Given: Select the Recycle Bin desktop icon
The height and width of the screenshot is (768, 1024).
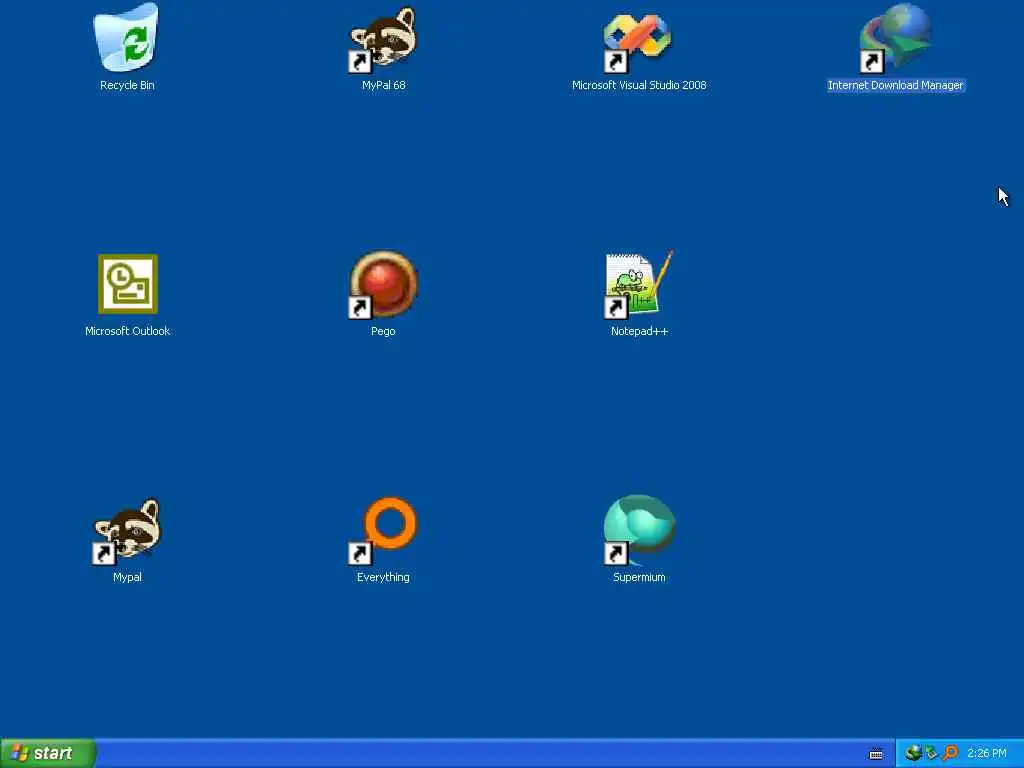Looking at the screenshot, I should click(x=127, y=37).
